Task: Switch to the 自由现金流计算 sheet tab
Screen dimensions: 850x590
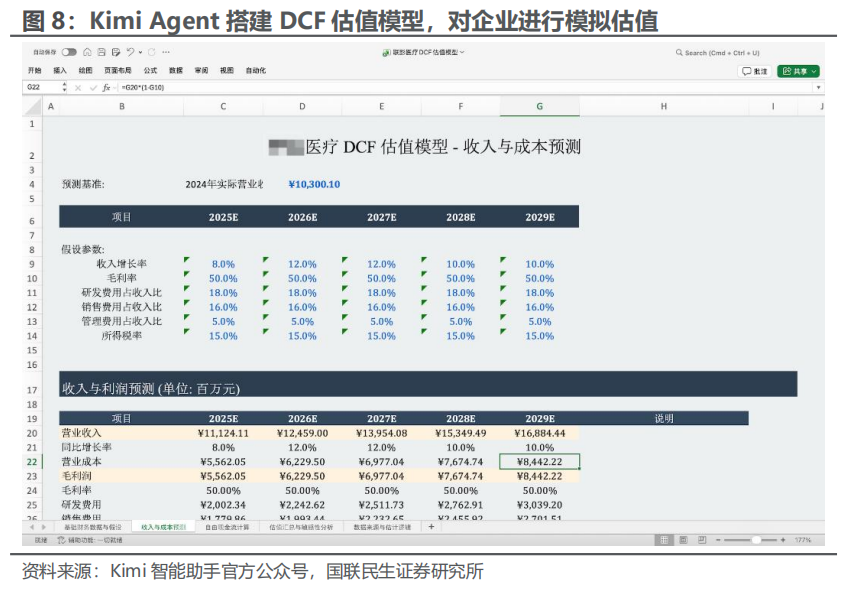Action: 227,527
